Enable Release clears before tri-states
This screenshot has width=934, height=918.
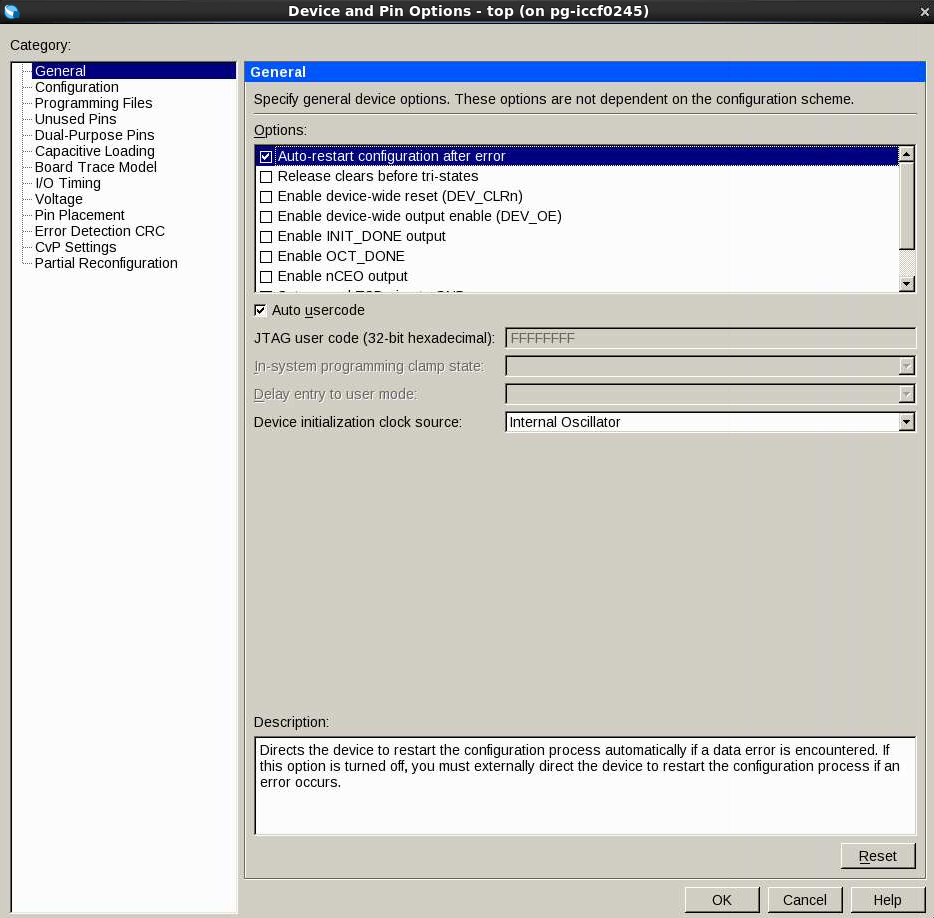pos(266,177)
